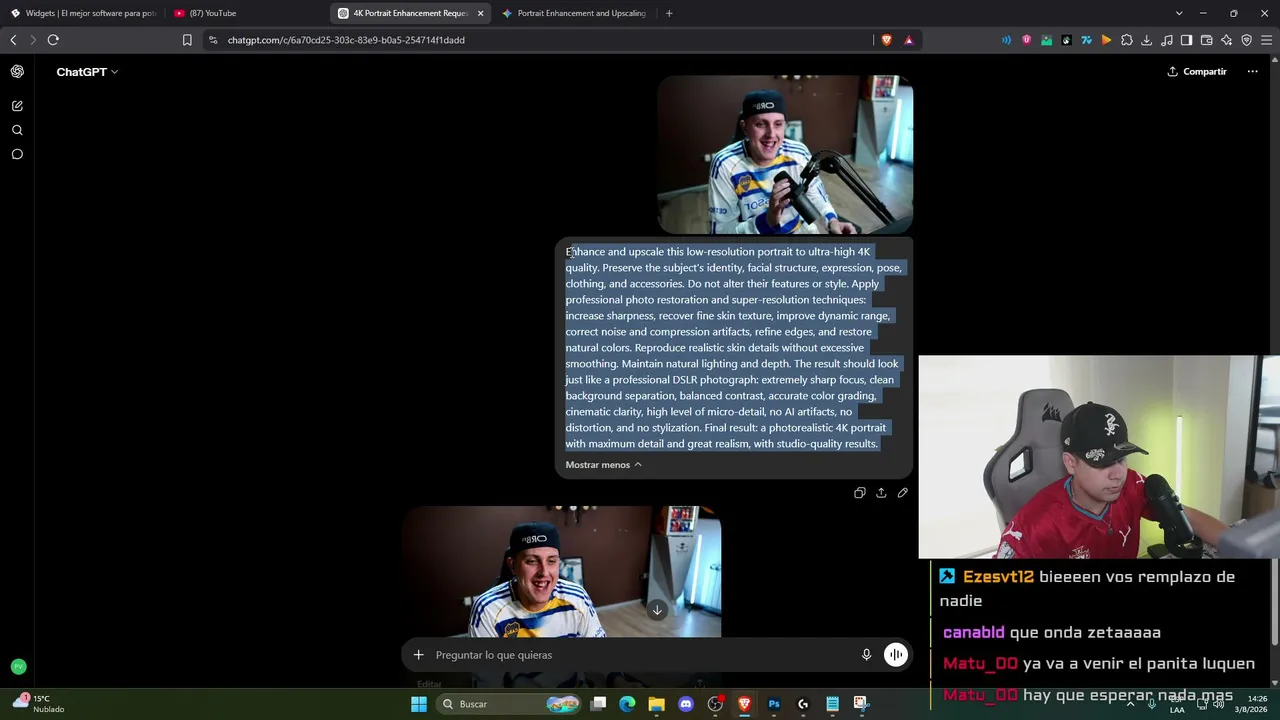Open the browser extensions puzzle icon
This screenshot has width=1280, height=720.
1127,40
